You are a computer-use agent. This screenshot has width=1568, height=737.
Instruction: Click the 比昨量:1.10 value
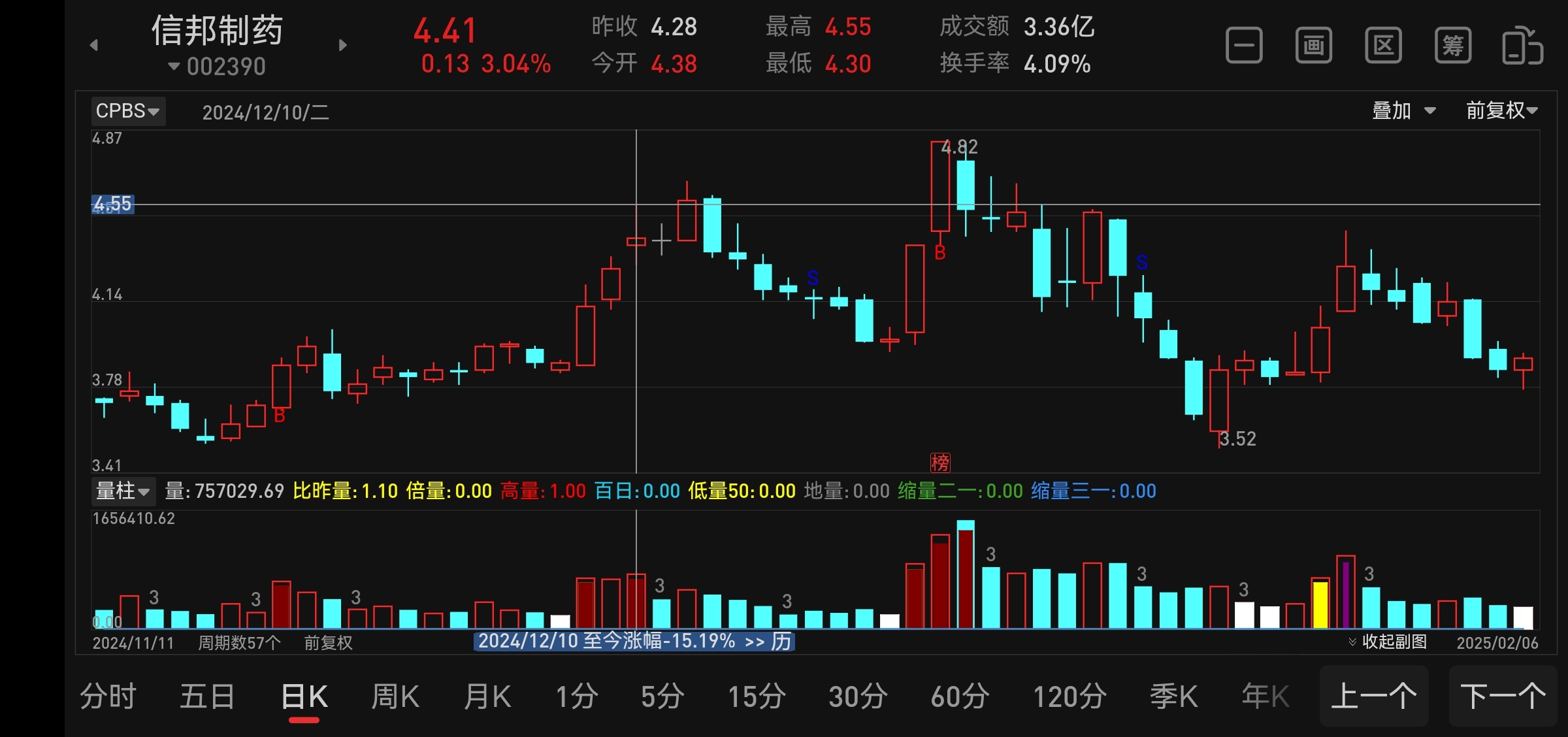346,491
